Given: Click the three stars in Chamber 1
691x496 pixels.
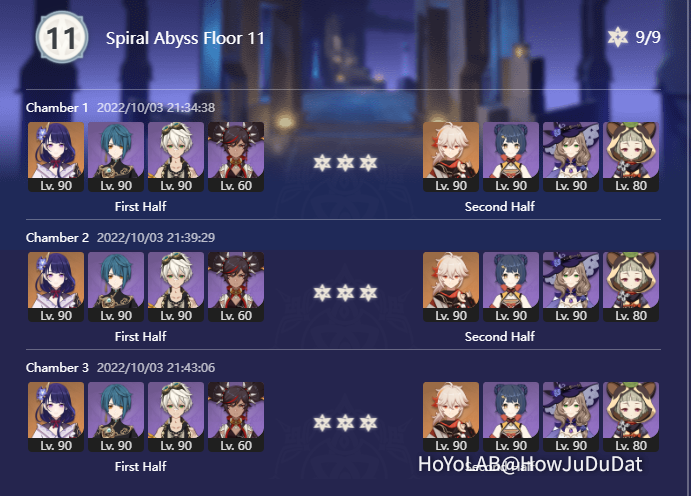Looking at the screenshot, I should (x=345, y=163).
